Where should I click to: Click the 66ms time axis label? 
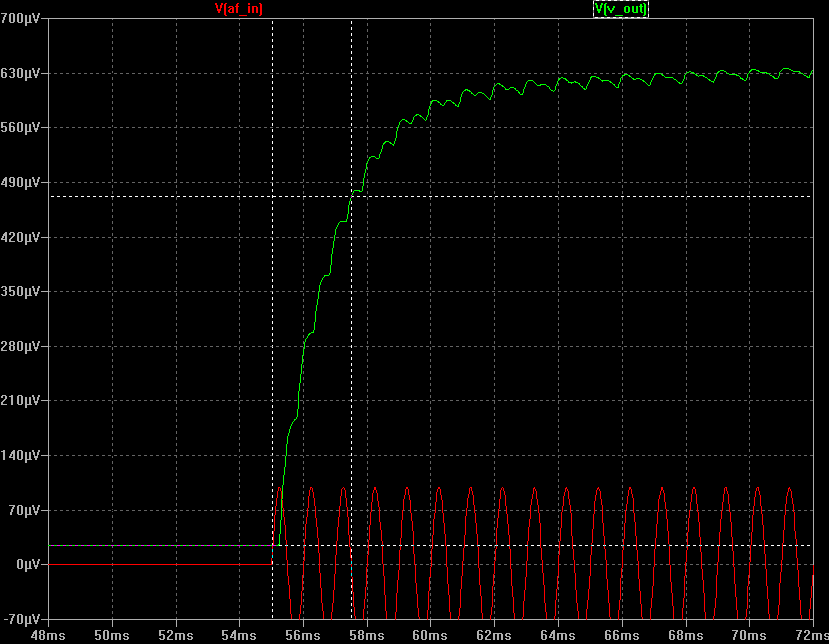(x=621, y=635)
